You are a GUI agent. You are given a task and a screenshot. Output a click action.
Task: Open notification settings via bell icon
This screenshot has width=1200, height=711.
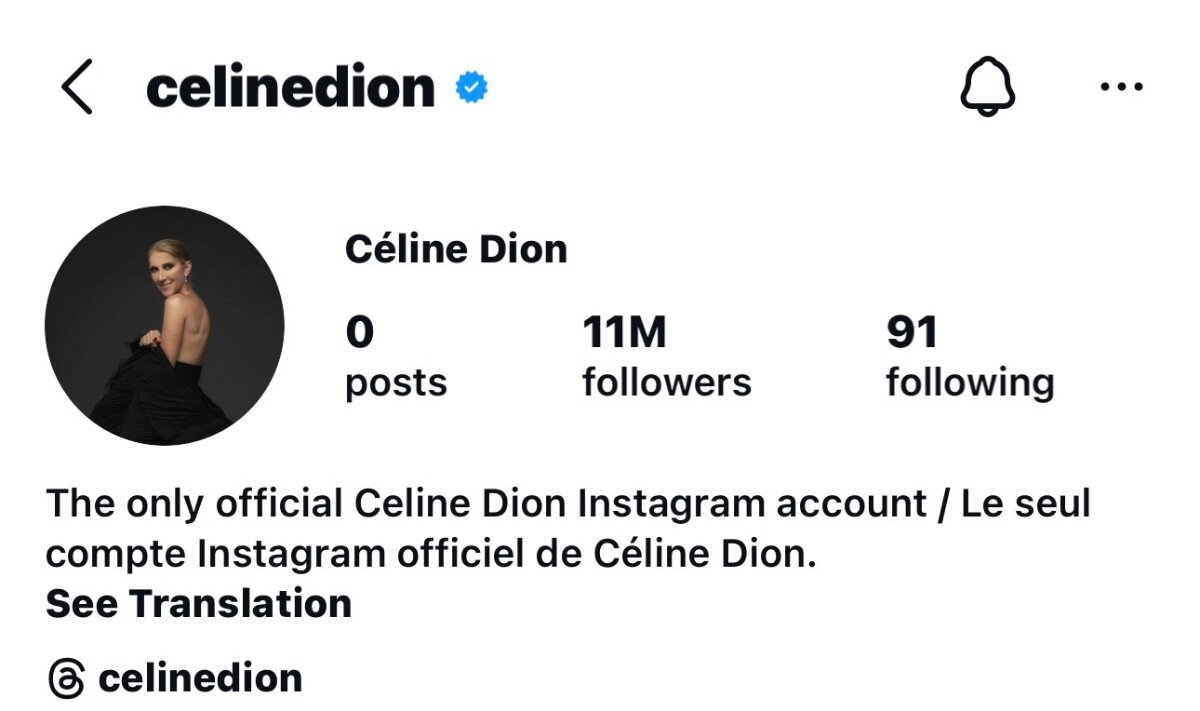[988, 88]
